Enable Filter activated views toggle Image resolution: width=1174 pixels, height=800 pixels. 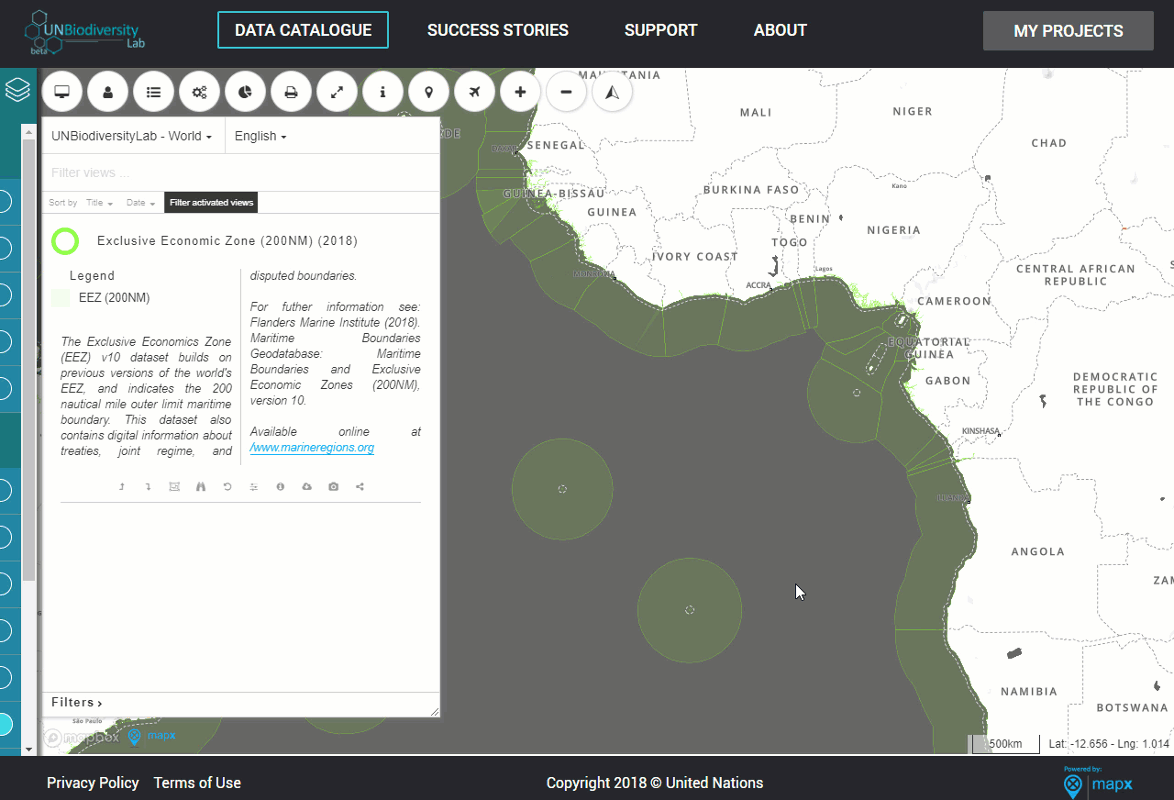211,203
